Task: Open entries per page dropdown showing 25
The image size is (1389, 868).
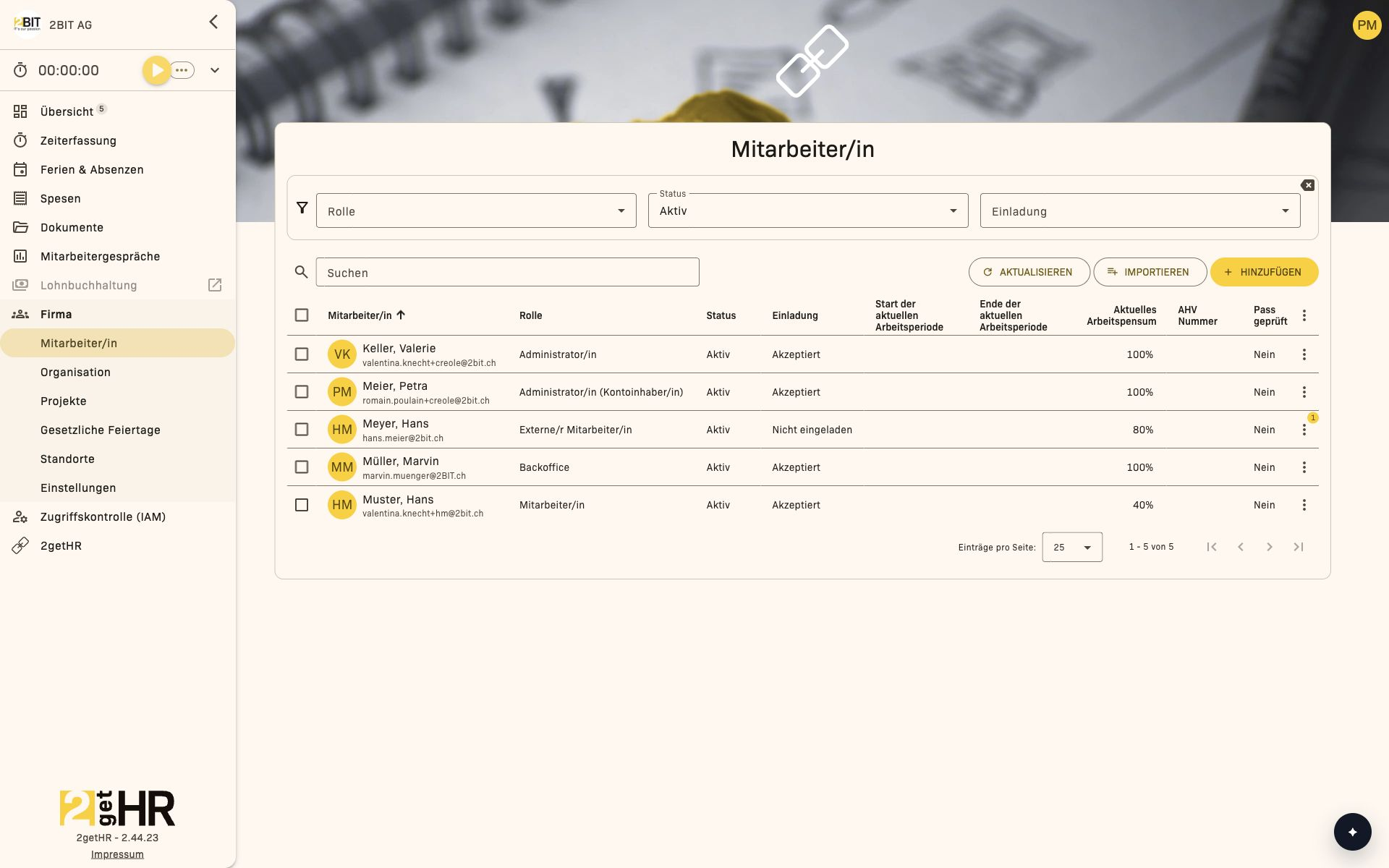Action: (1072, 547)
